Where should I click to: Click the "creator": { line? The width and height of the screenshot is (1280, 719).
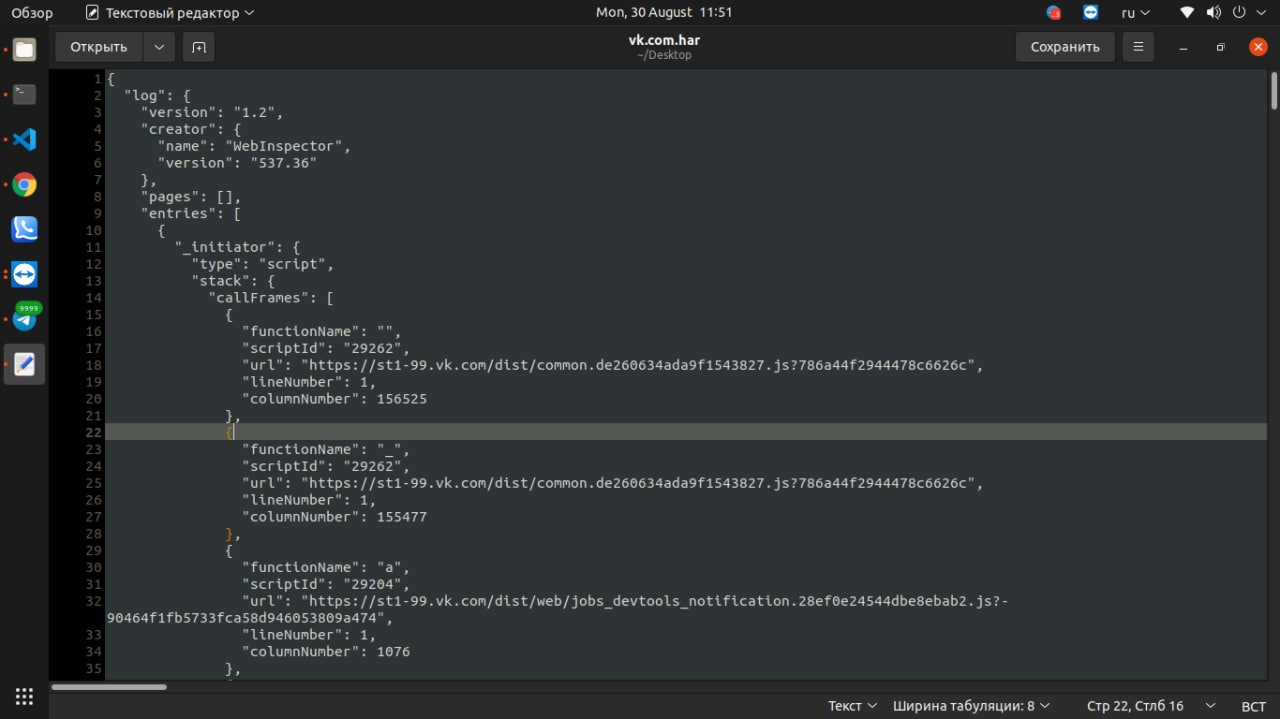[191, 129]
